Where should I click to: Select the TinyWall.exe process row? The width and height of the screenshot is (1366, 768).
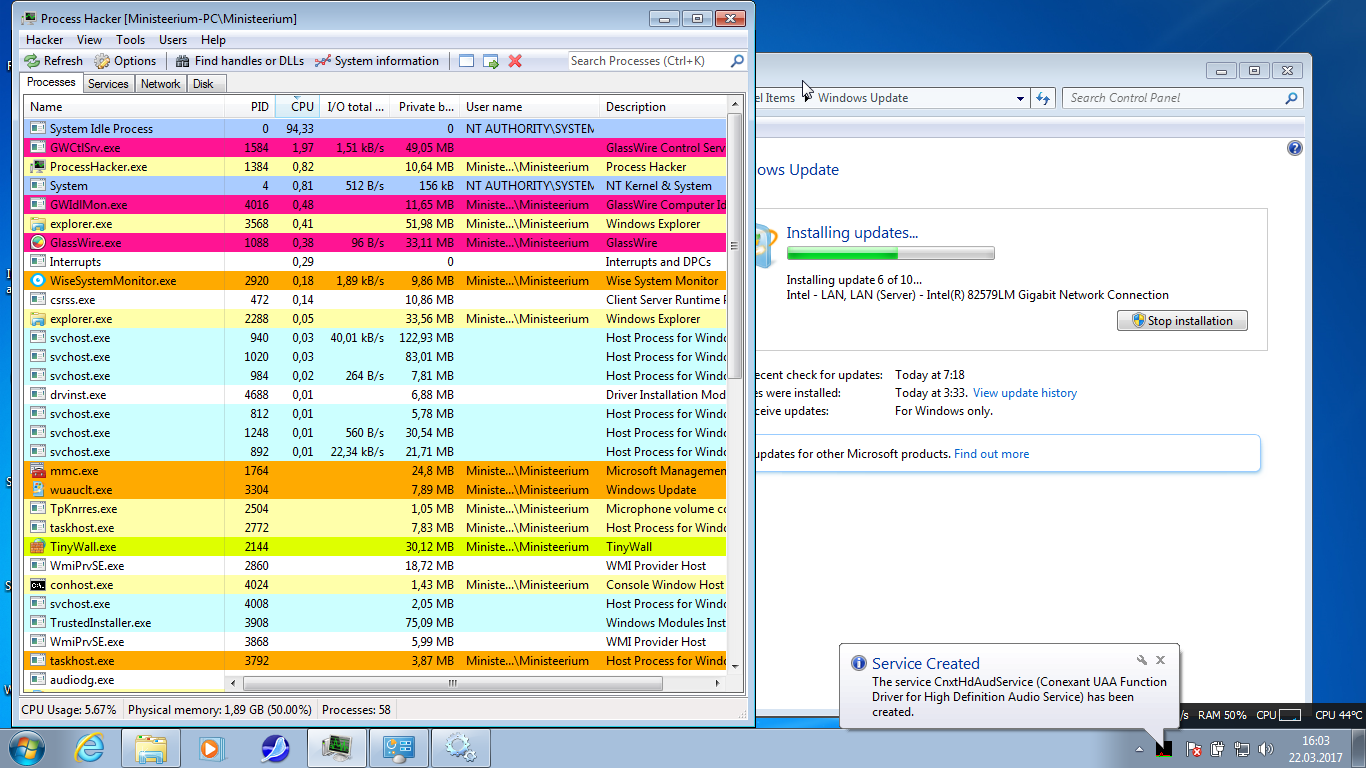[83, 547]
